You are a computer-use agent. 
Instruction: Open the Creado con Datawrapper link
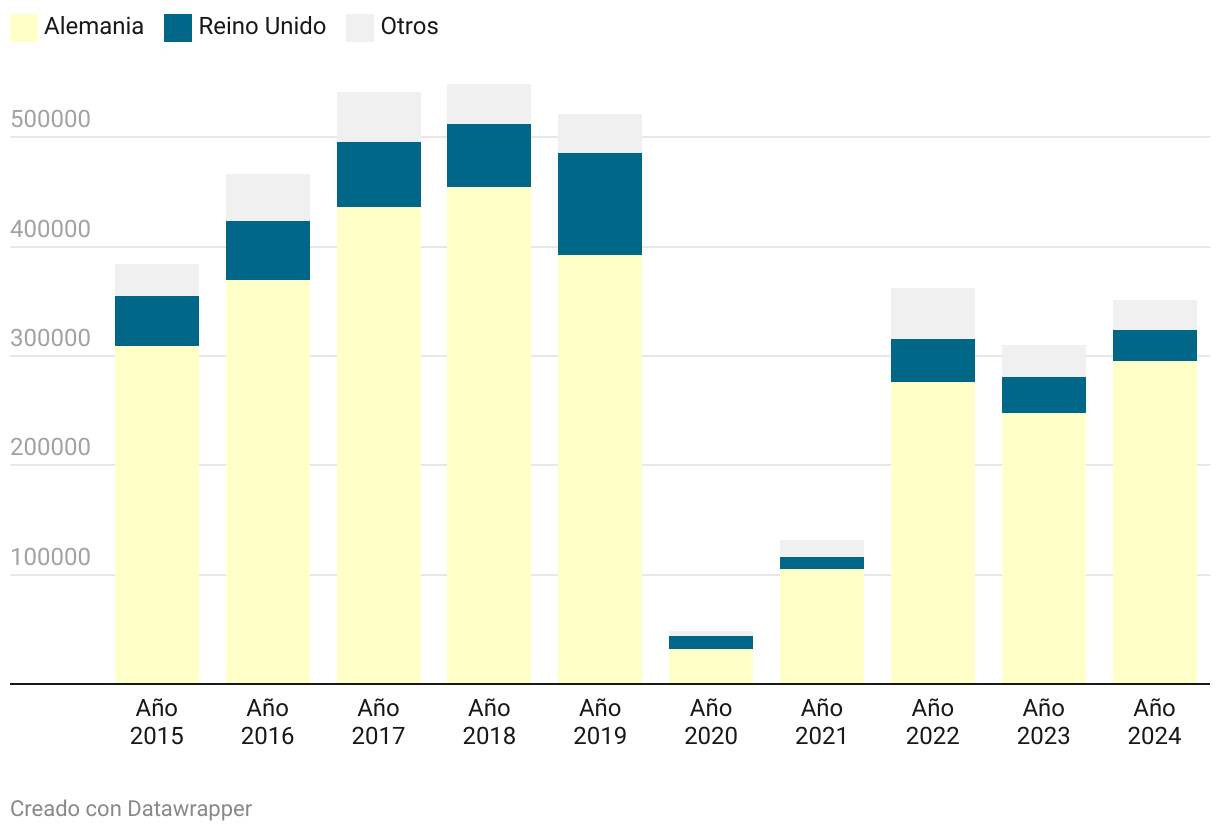click(x=131, y=808)
